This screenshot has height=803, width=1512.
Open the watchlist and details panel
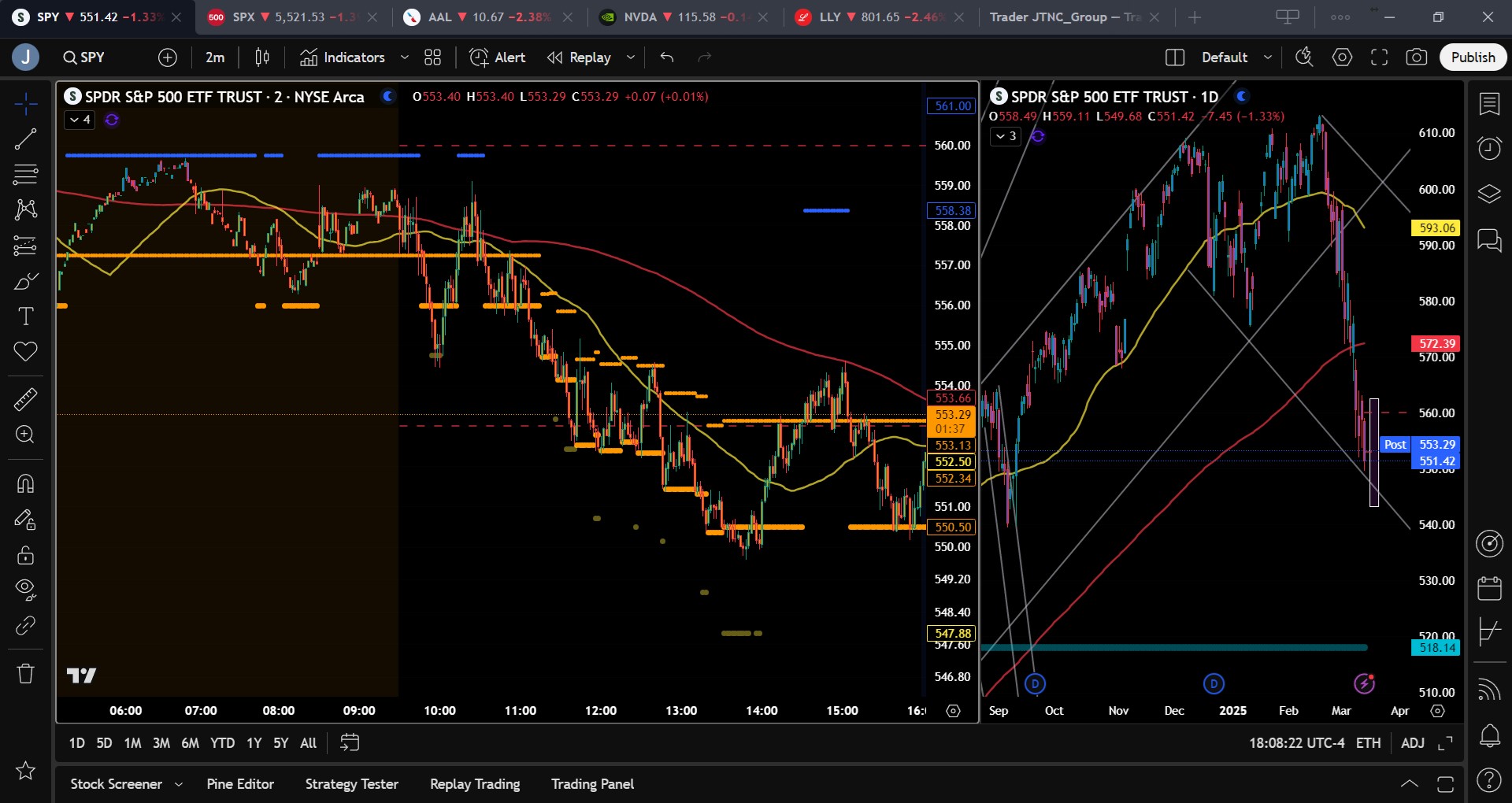(x=1489, y=103)
